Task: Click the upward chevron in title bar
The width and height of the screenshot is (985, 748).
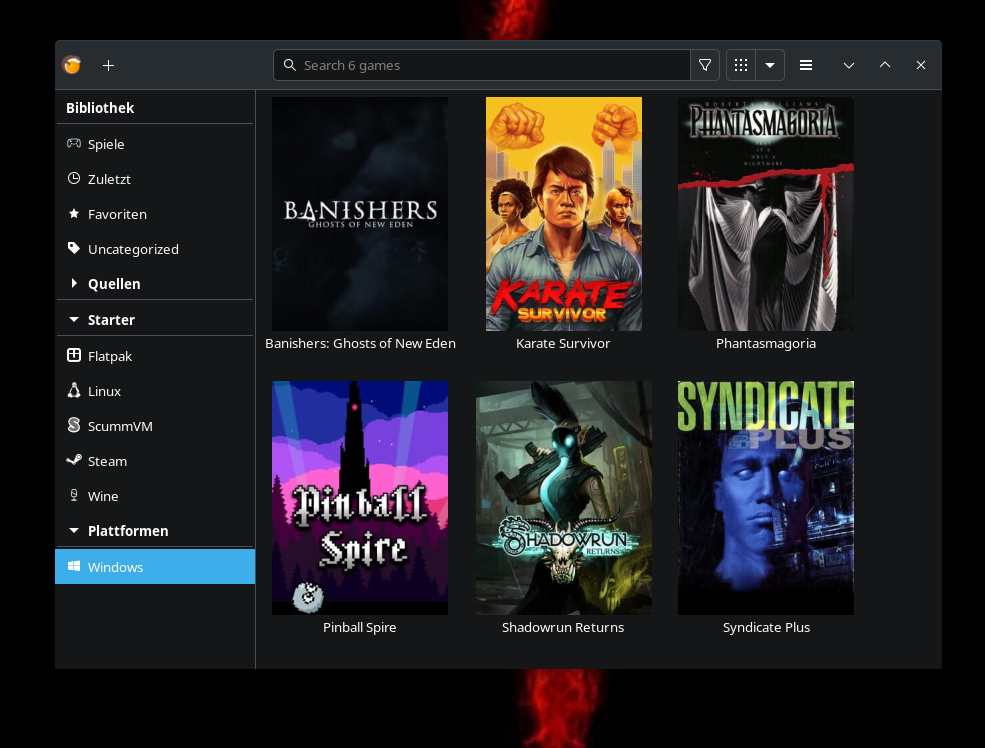Action: coord(884,65)
